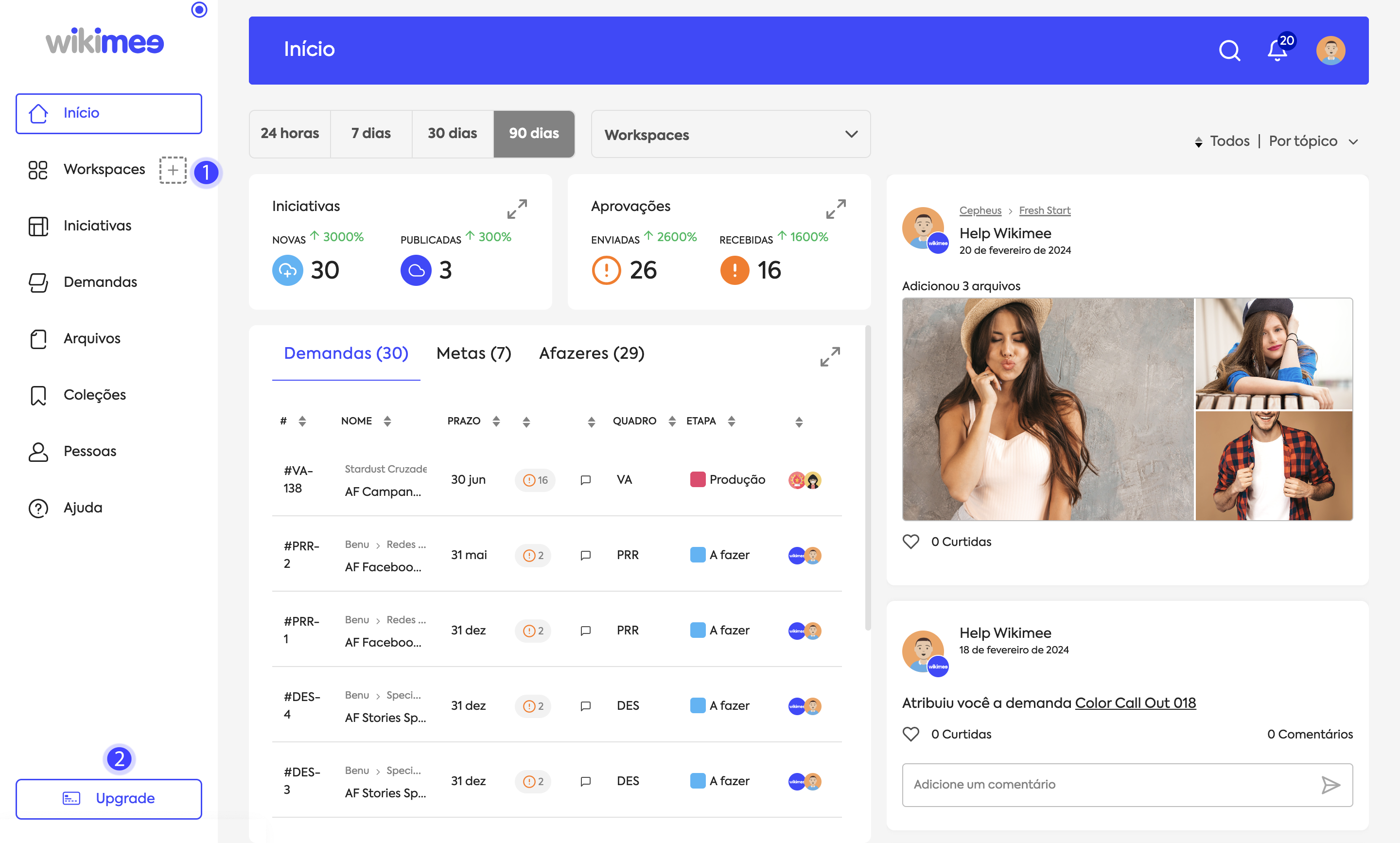Open Arquivos in the sidebar
This screenshot has height=843, width=1400.
tap(92, 338)
